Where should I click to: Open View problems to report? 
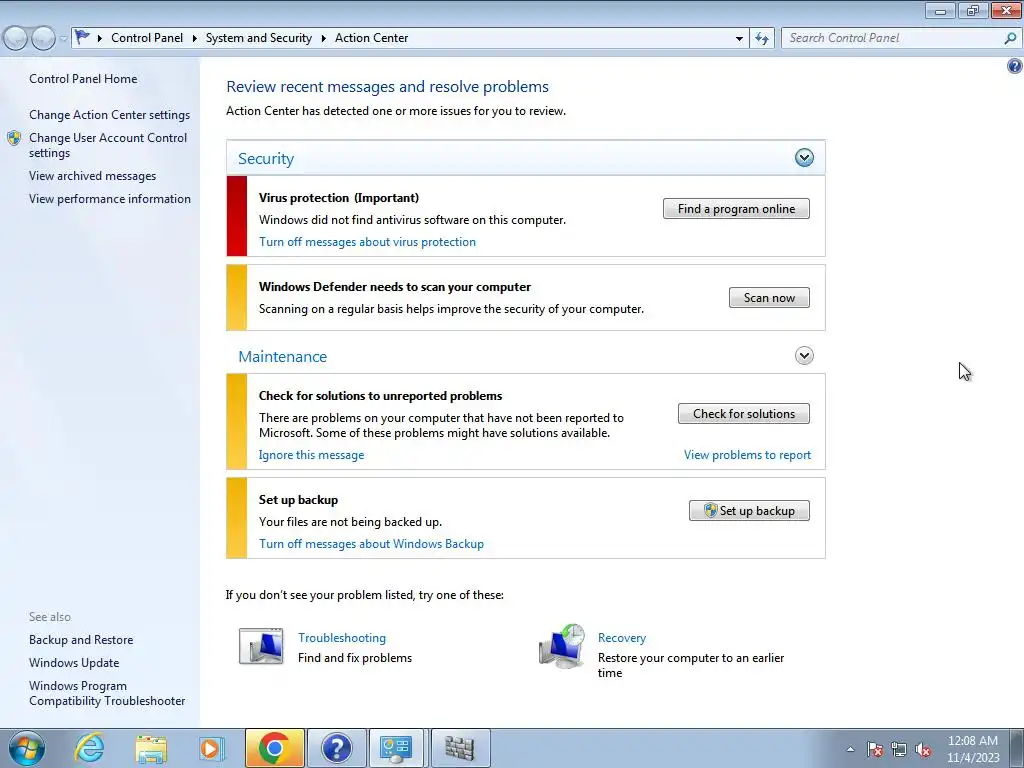[x=747, y=455]
